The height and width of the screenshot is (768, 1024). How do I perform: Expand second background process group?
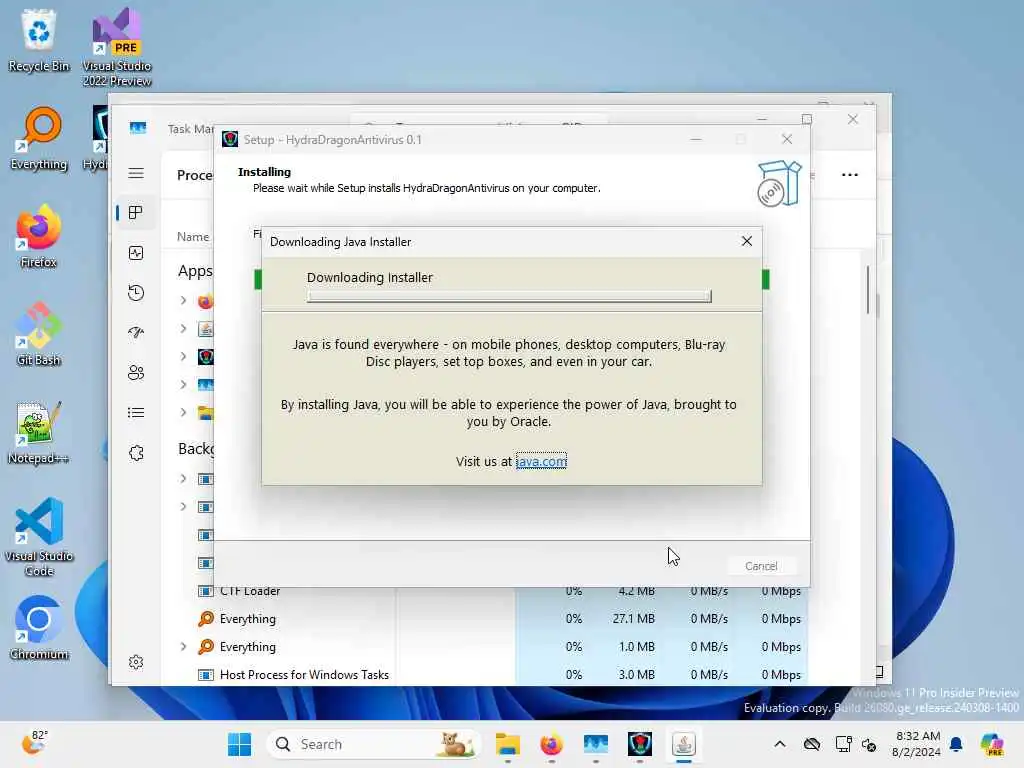coord(184,507)
